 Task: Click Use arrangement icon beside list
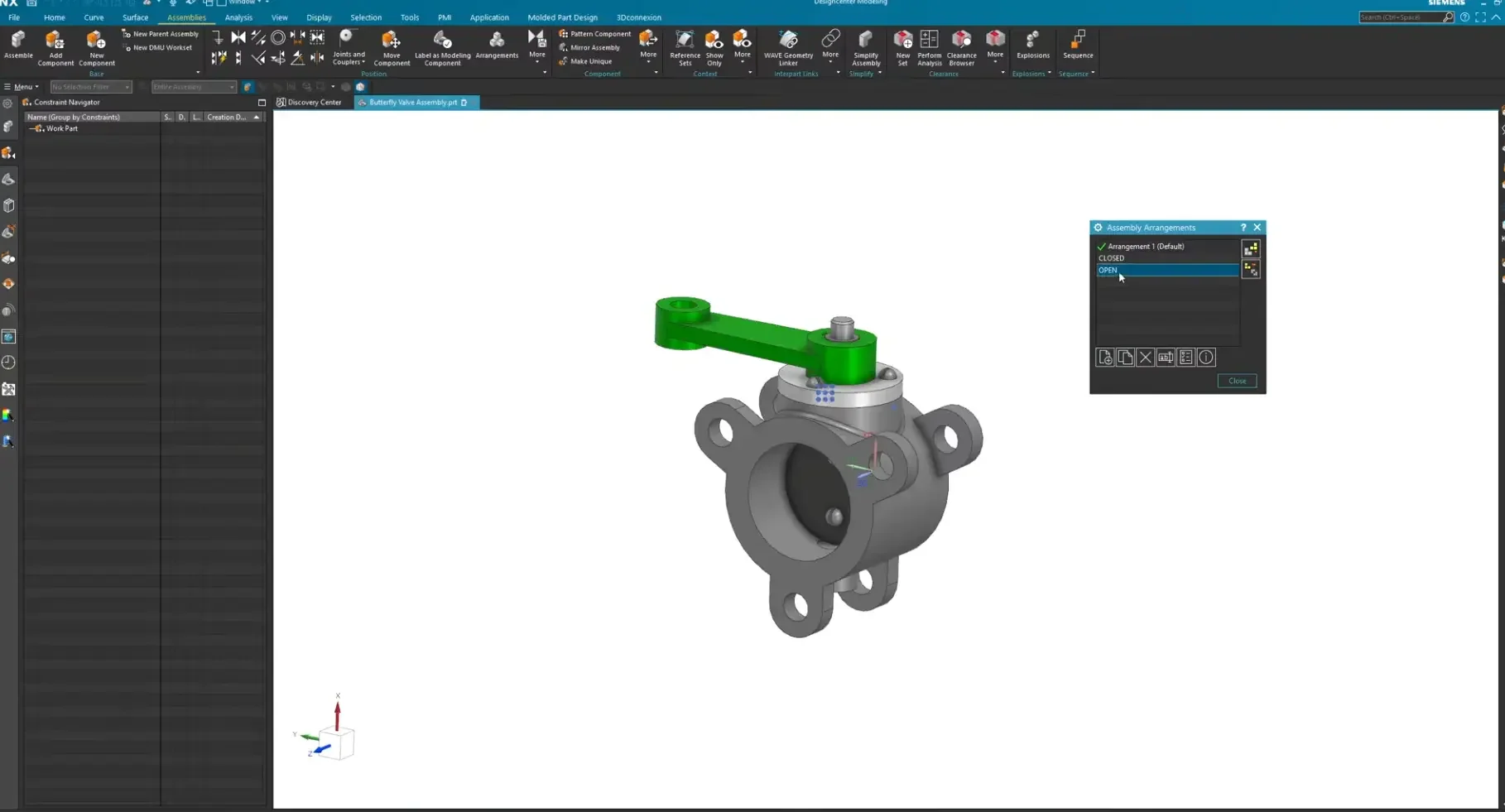tap(1251, 249)
